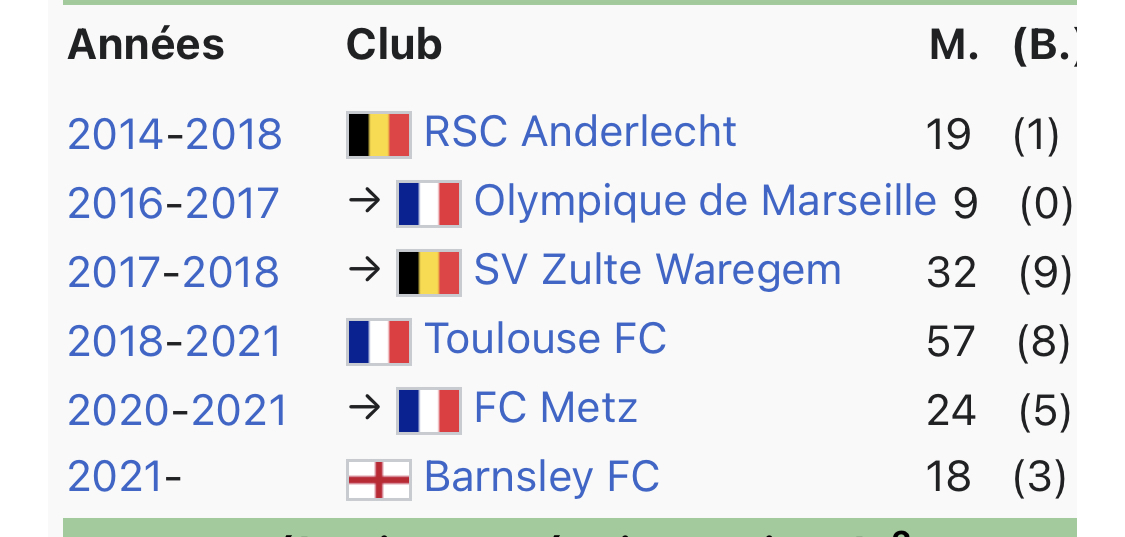Open the Toulouse FC club page
The height and width of the screenshot is (537, 1125).
(x=545, y=339)
